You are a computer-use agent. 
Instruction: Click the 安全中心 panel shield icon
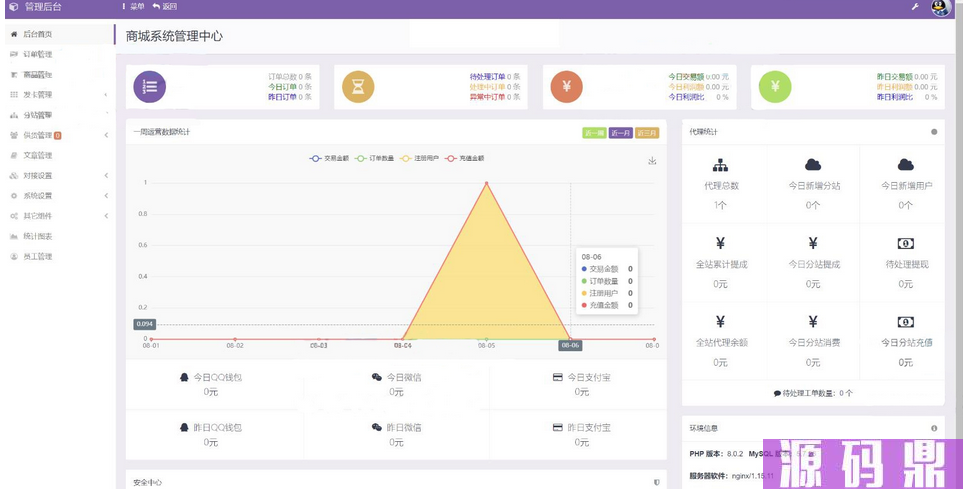[x=657, y=483]
